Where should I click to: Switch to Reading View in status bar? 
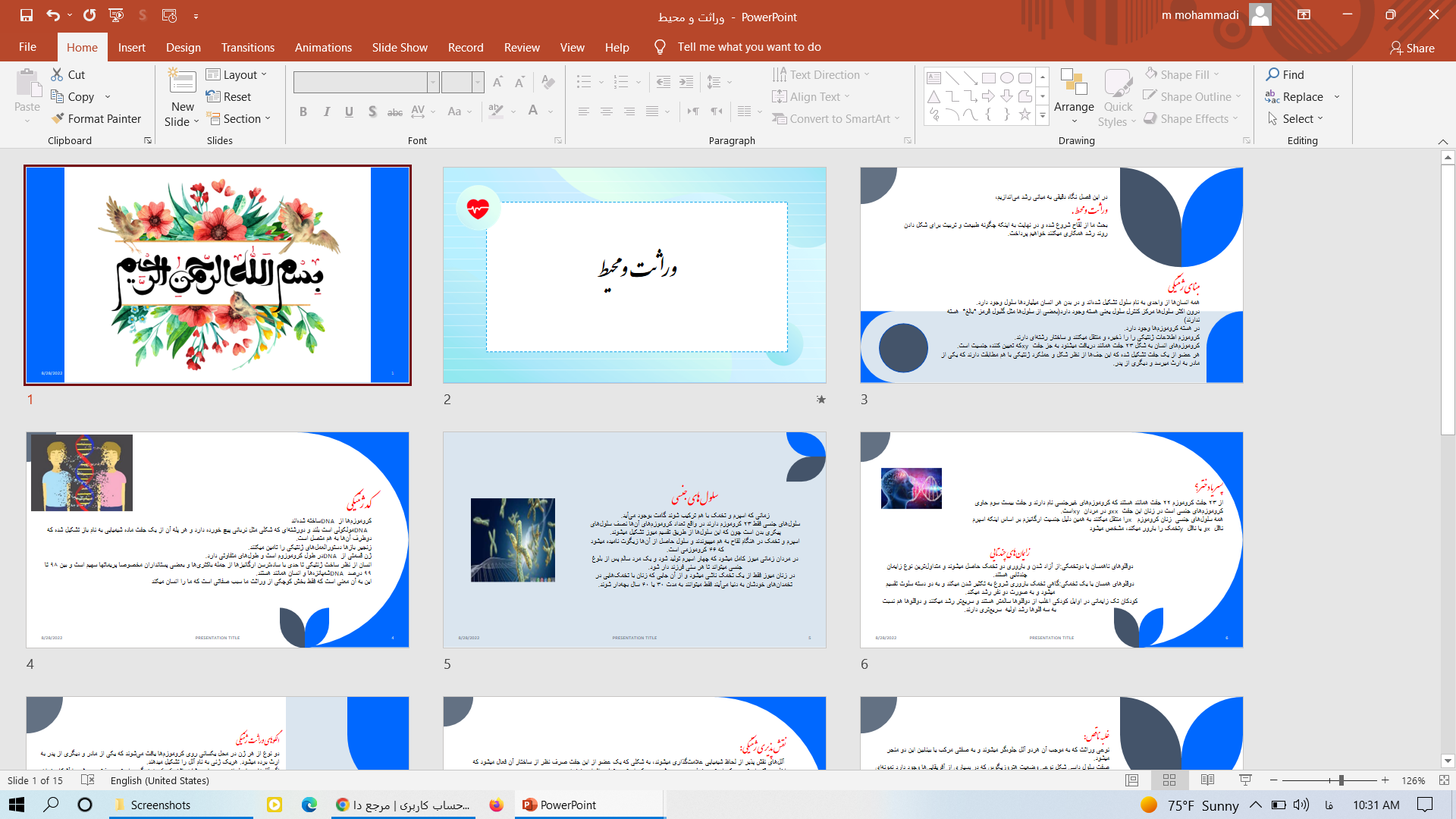[1207, 780]
